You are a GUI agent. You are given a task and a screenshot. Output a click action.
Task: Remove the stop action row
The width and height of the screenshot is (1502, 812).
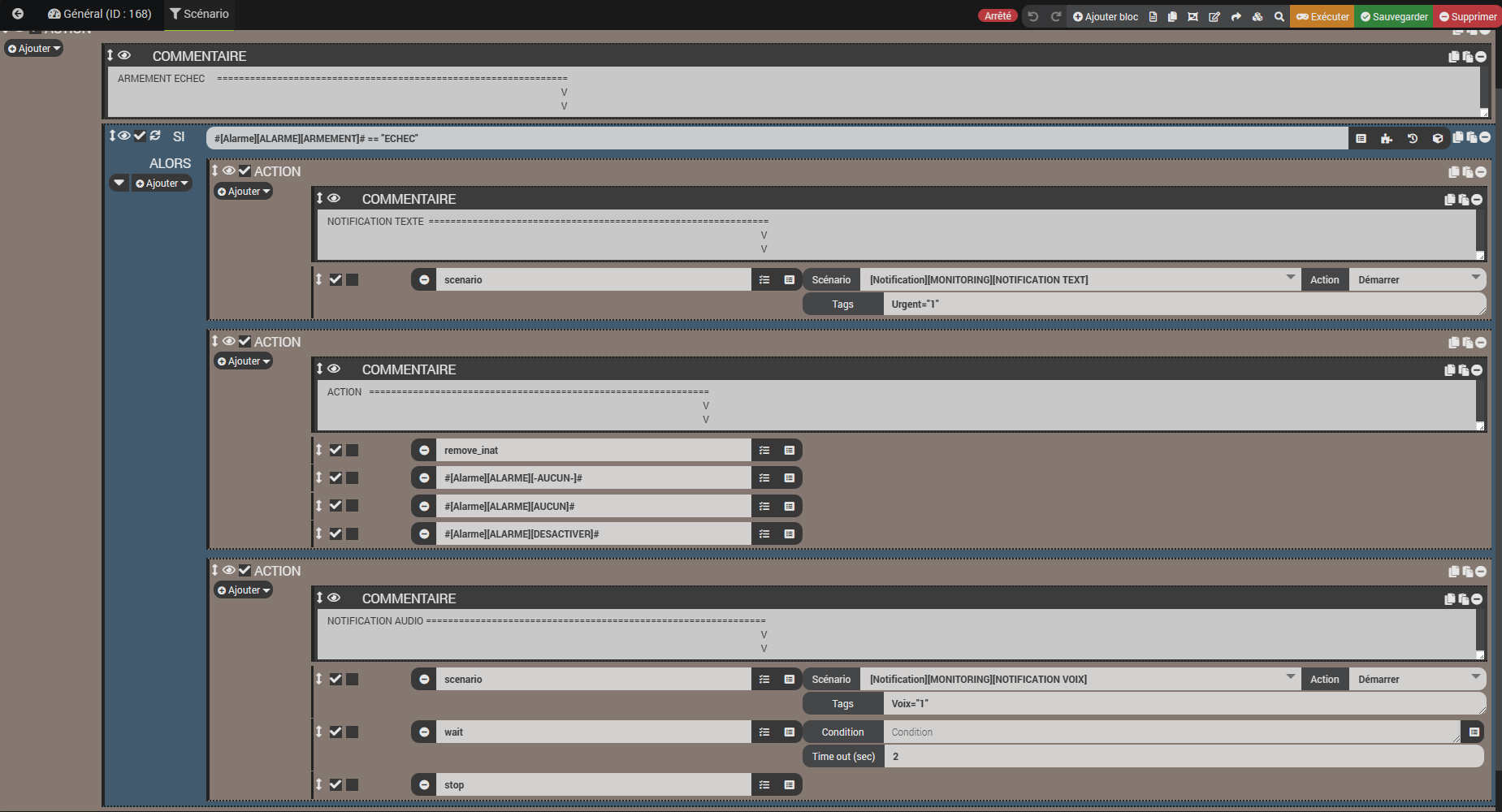pyautogui.click(x=424, y=785)
